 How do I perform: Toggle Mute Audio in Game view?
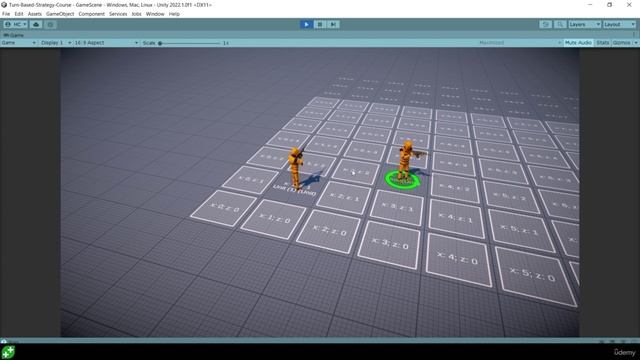(x=578, y=43)
